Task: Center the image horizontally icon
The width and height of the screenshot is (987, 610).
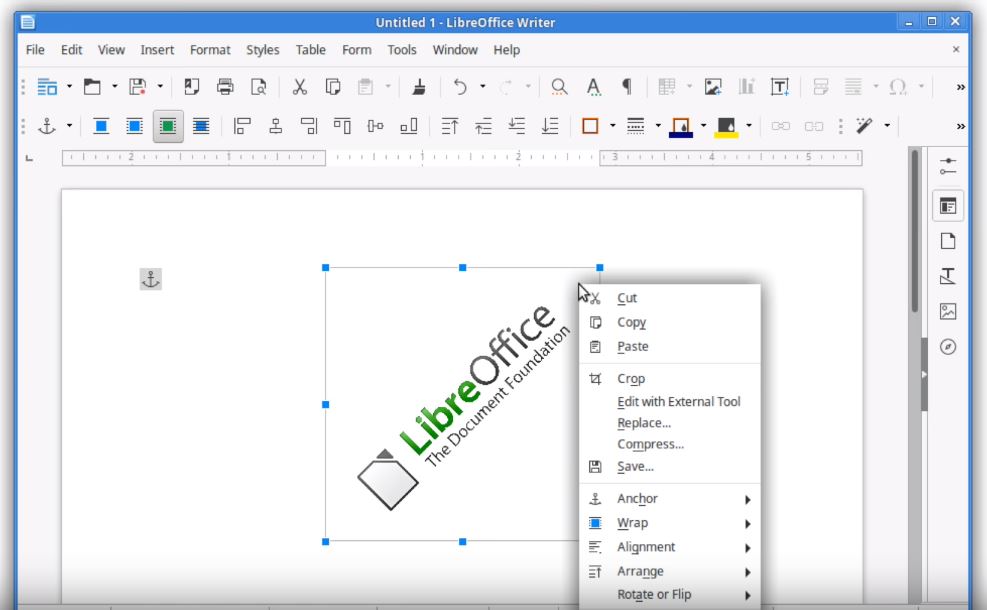Action: 275,126
